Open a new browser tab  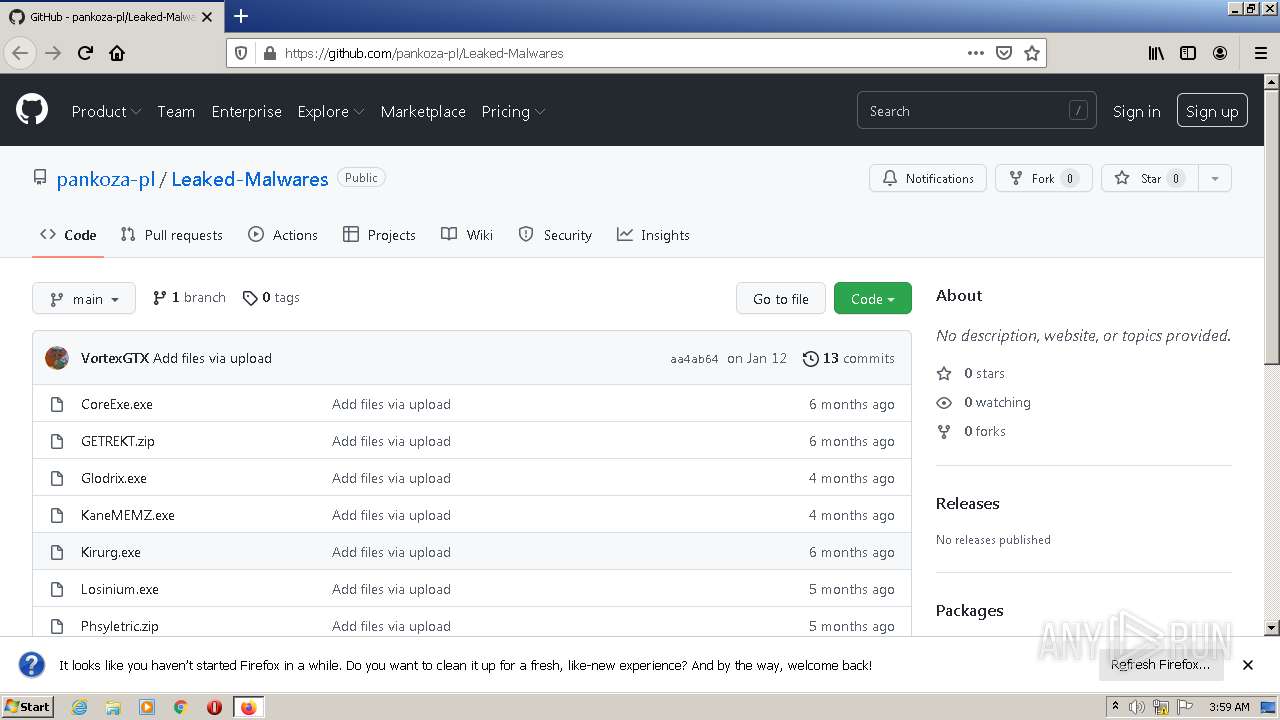(x=241, y=16)
